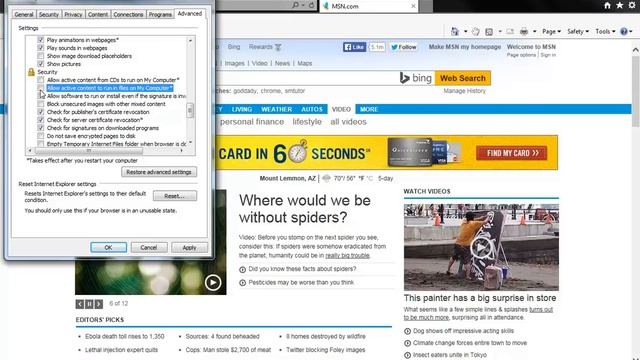Screen dimensions: 640x360
Task: Open the gear settings icon in title bar
Action: 632,5
